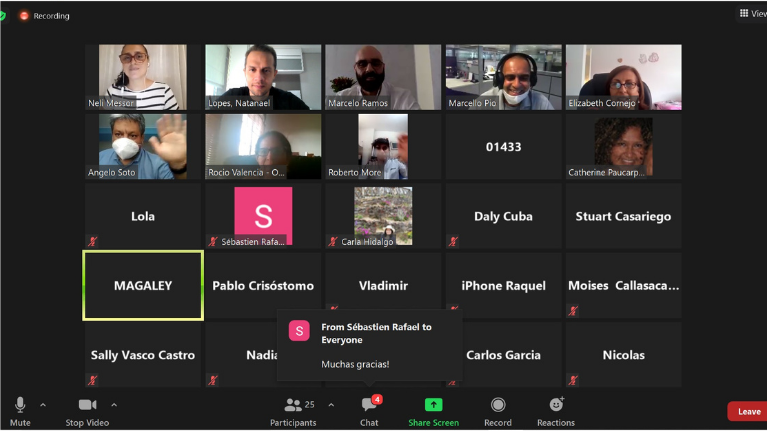
Task: Open the Chat panel
Action: 369,409
